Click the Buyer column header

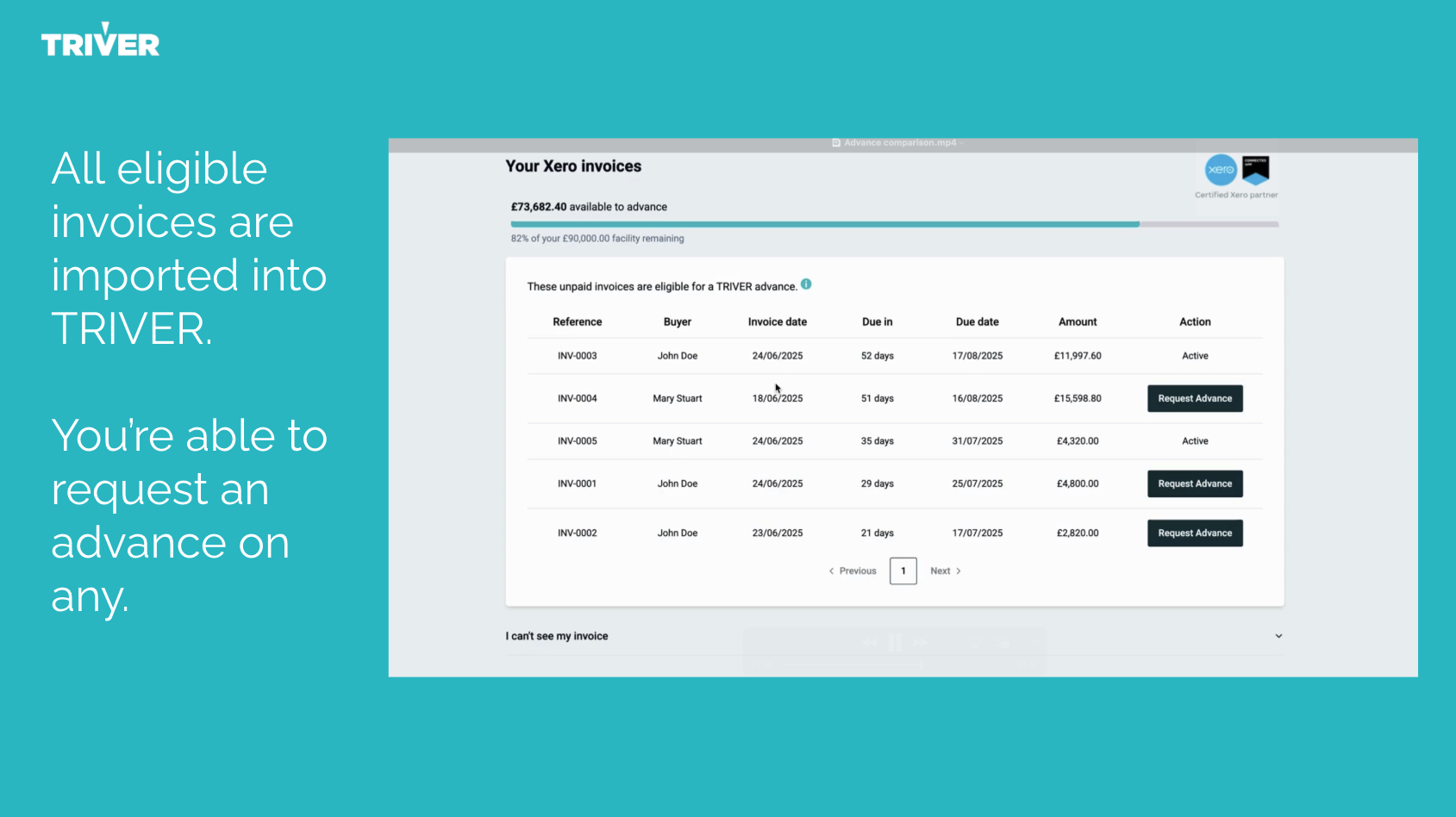tap(678, 321)
